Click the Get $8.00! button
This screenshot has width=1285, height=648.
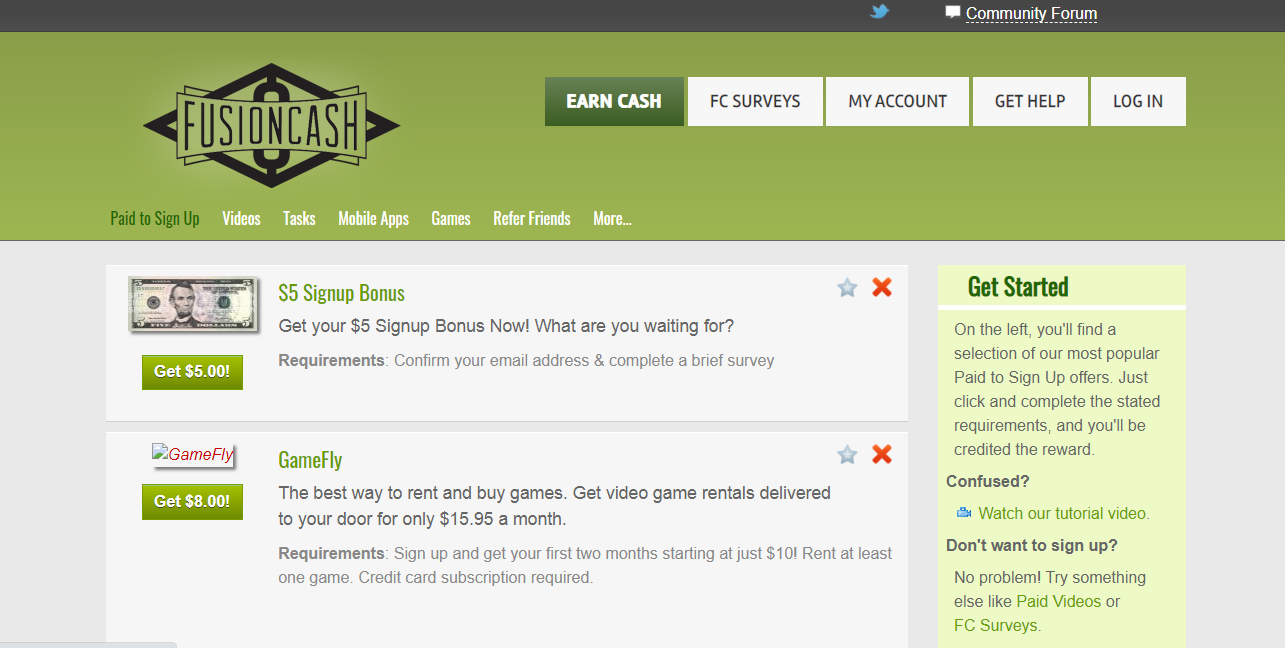tap(192, 502)
